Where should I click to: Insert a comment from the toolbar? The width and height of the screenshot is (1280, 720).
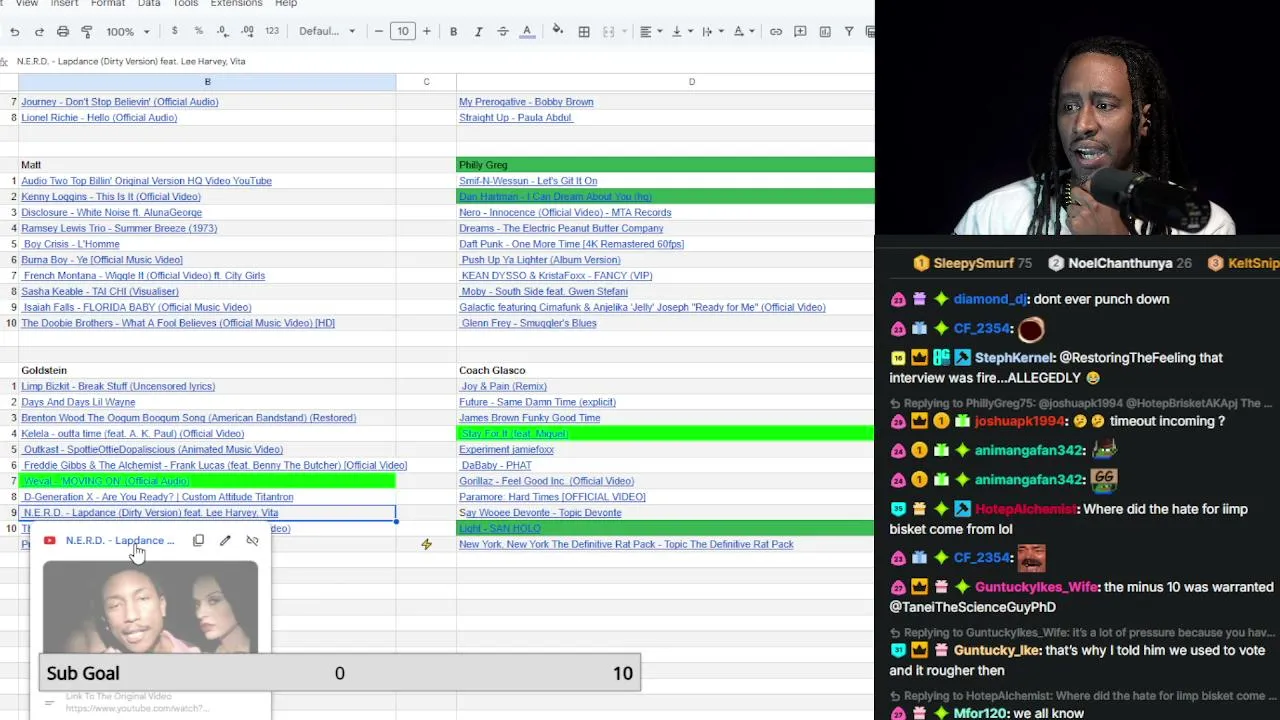[x=800, y=32]
